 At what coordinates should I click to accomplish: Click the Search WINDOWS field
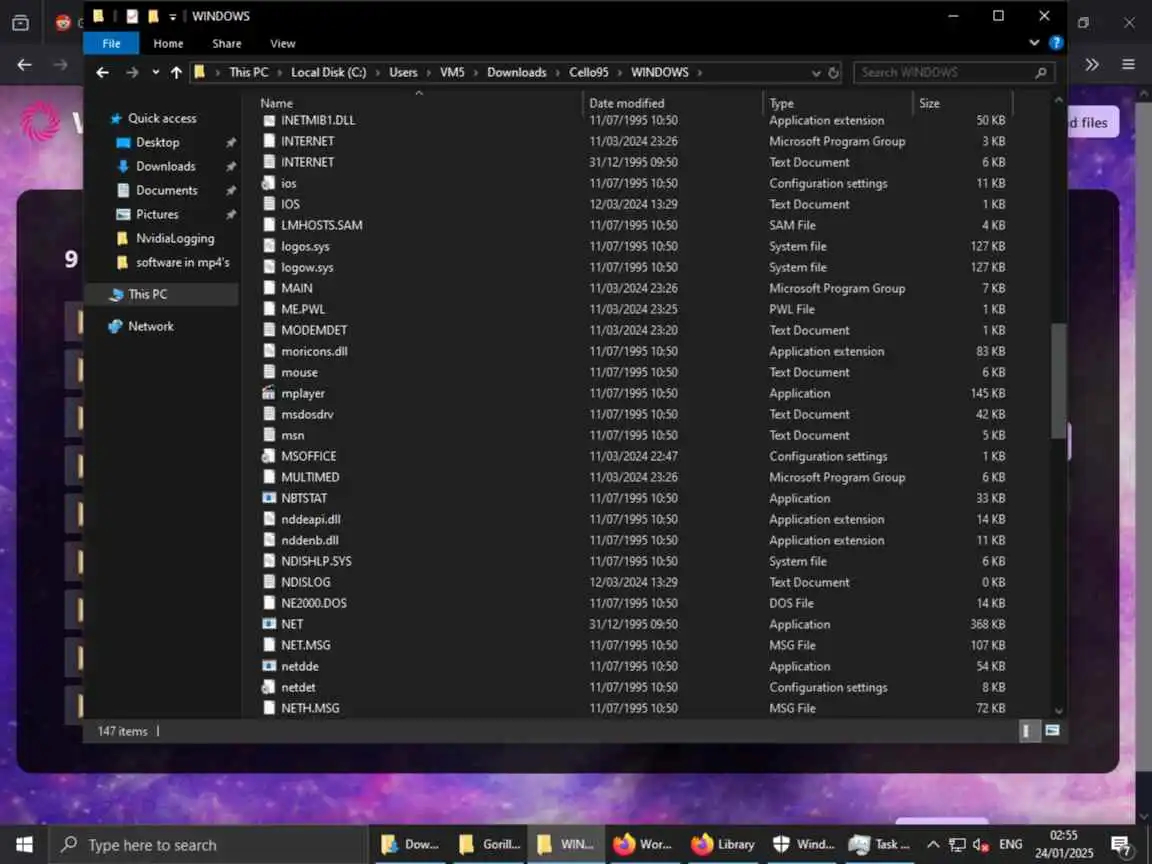tap(954, 73)
